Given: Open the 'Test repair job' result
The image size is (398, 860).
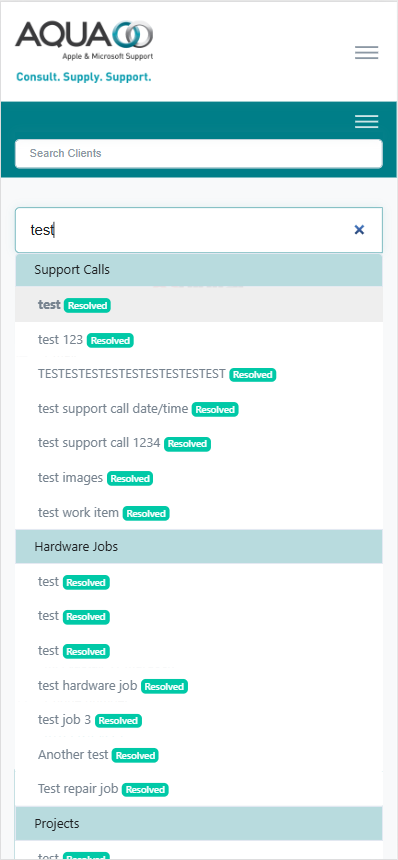Looking at the screenshot, I should [x=198, y=789].
